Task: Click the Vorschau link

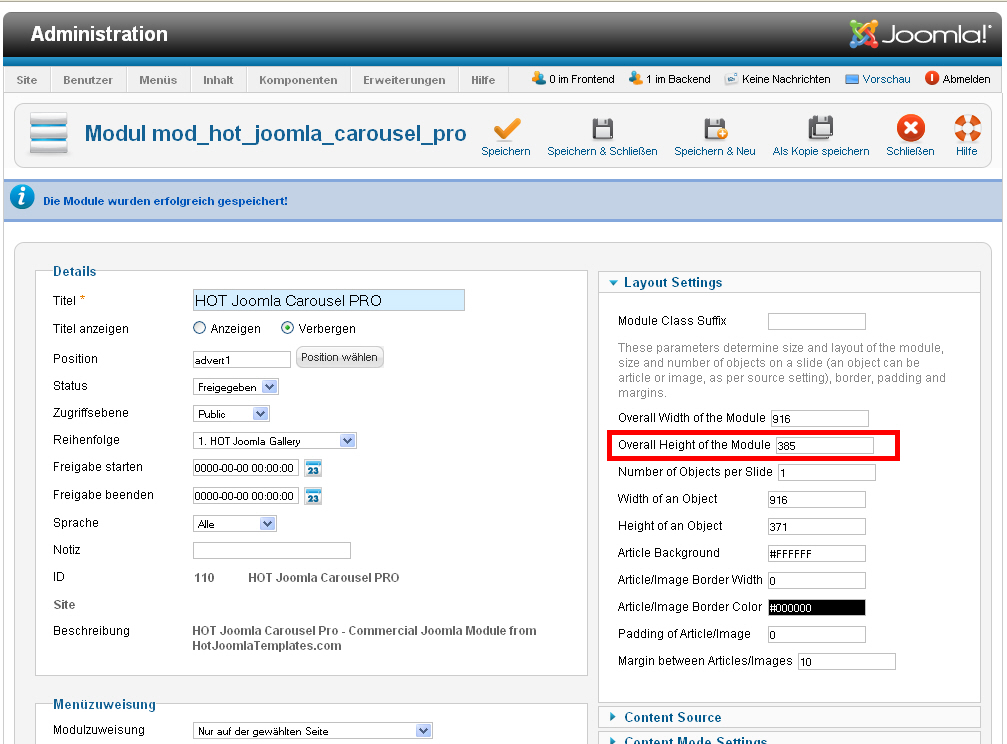Action: click(x=886, y=79)
